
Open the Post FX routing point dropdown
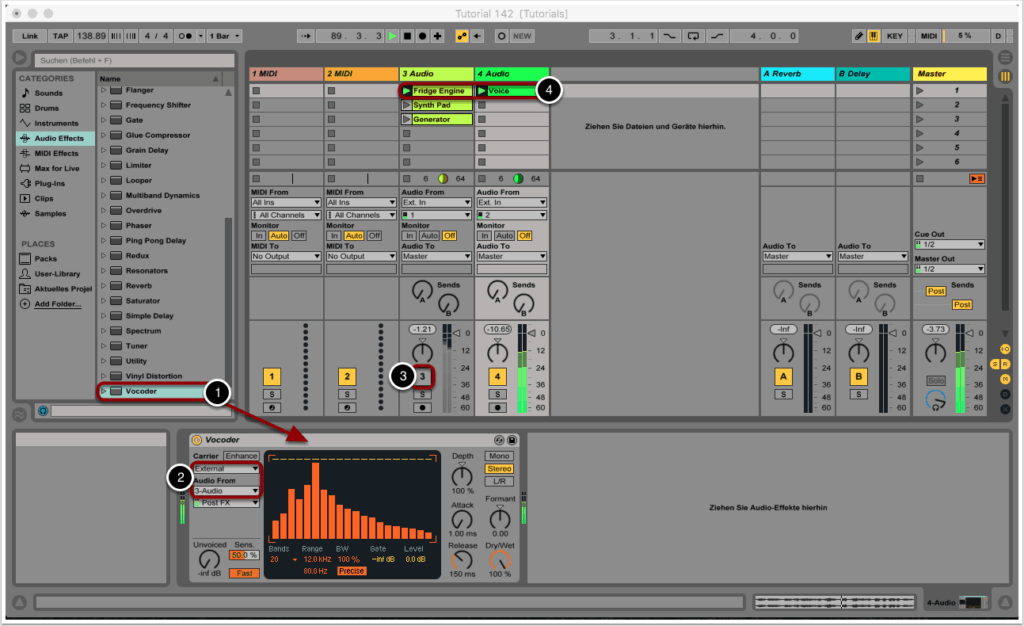225,503
